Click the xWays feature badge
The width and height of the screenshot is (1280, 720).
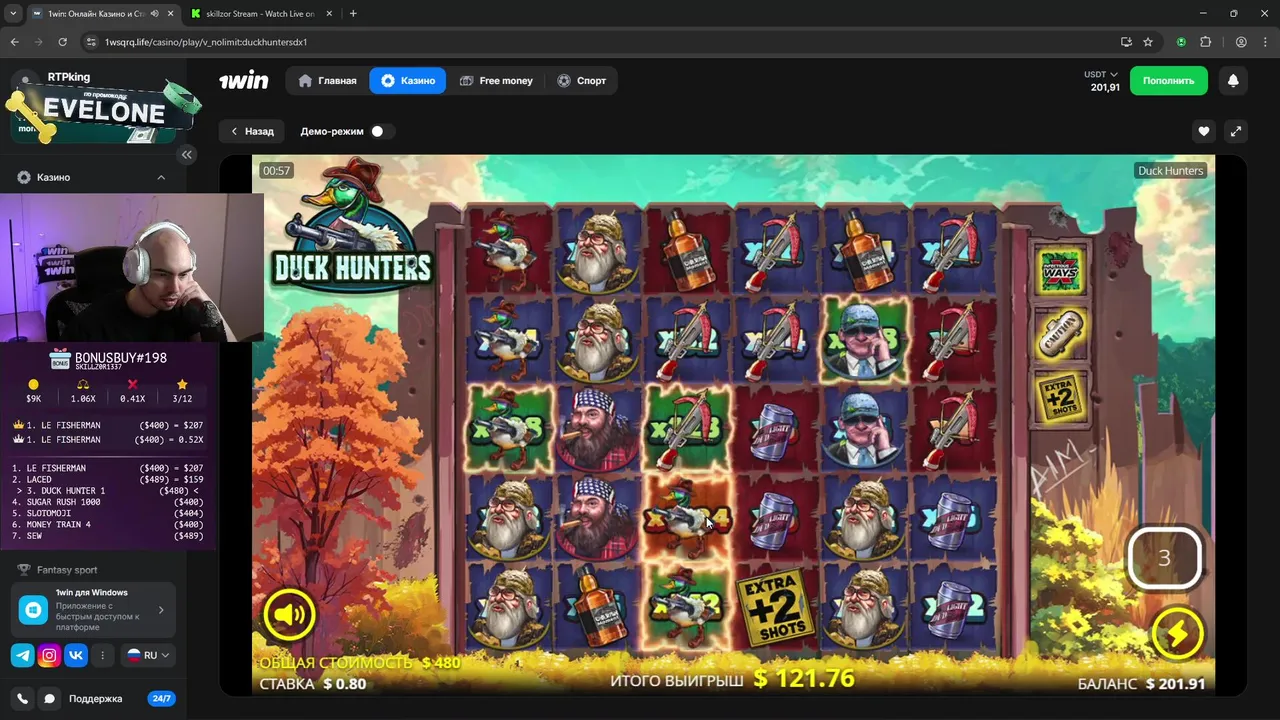(x=1059, y=270)
